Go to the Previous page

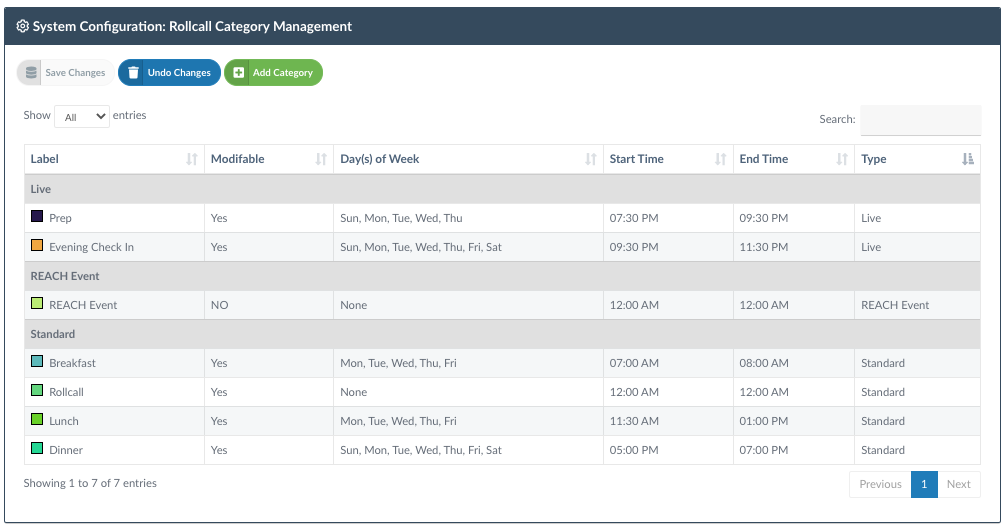(x=880, y=484)
